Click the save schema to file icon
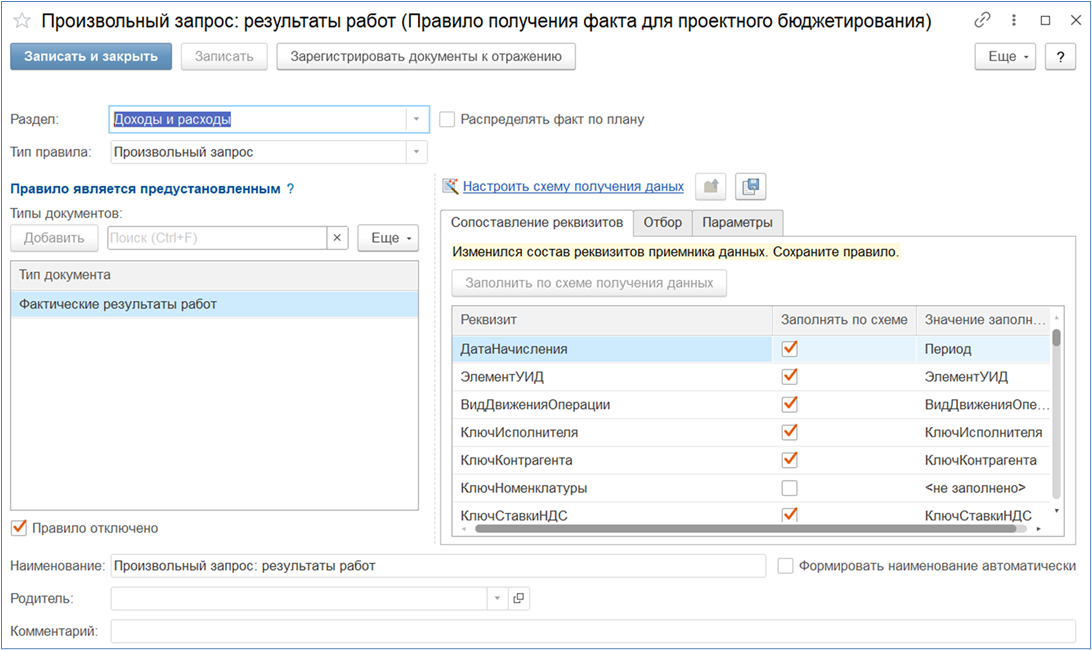 (750, 186)
